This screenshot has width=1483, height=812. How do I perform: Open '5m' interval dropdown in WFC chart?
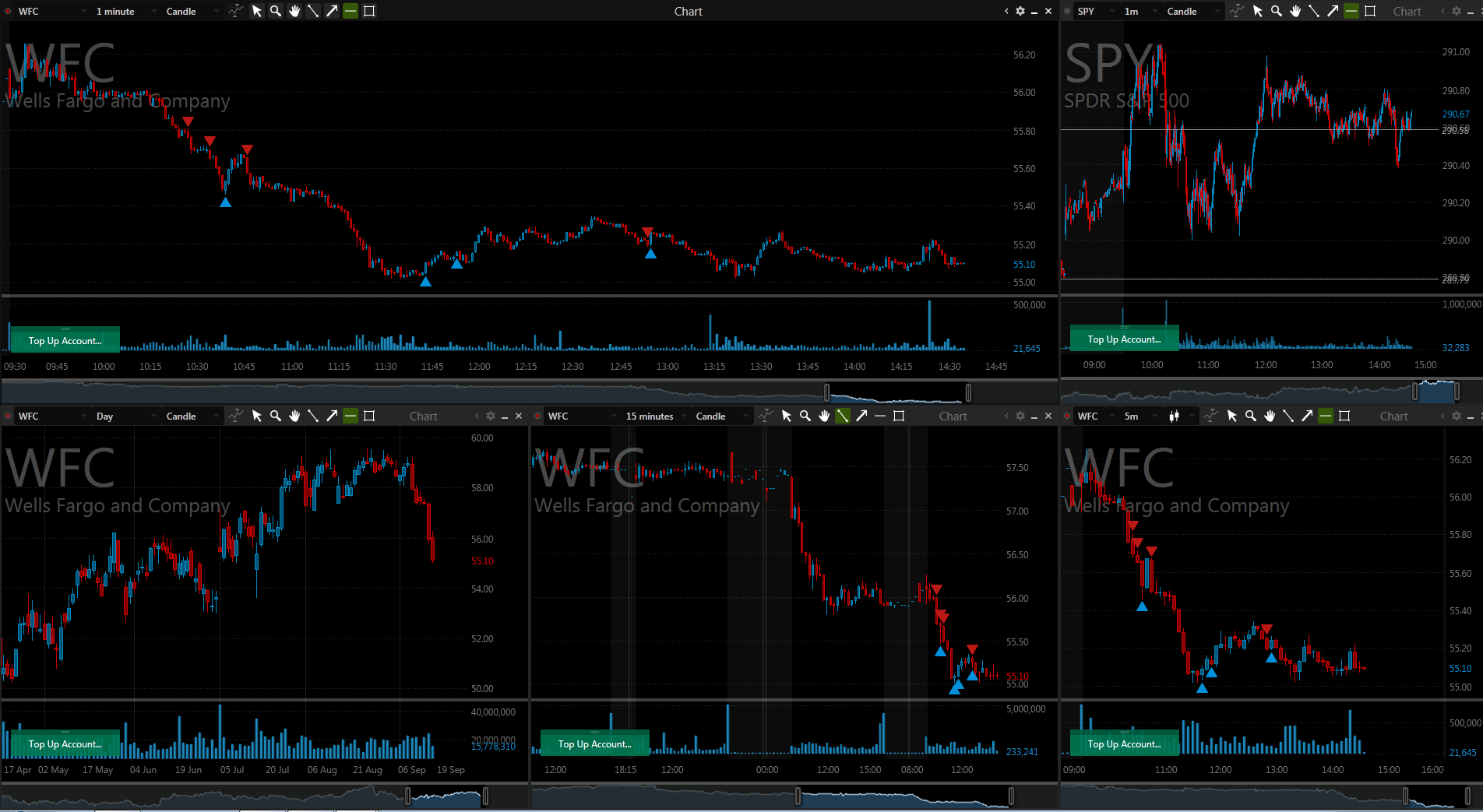click(1140, 416)
